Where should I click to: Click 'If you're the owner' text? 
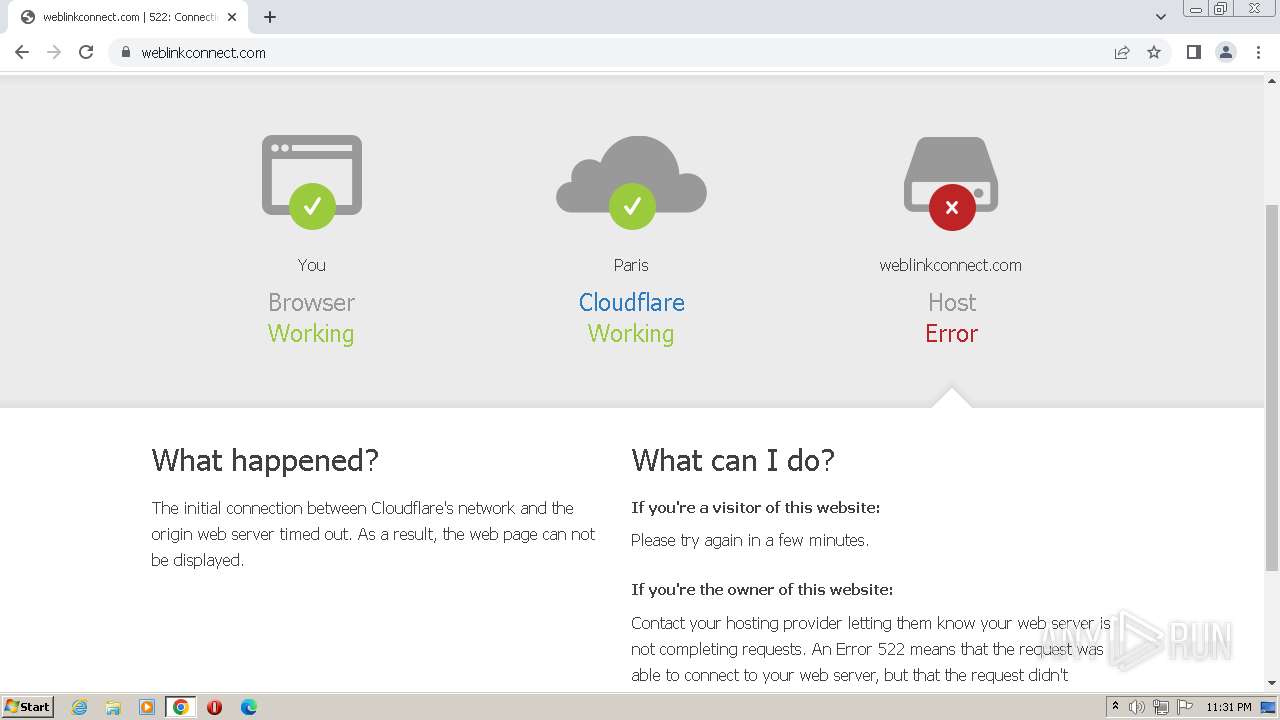click(x=762, y=589)
